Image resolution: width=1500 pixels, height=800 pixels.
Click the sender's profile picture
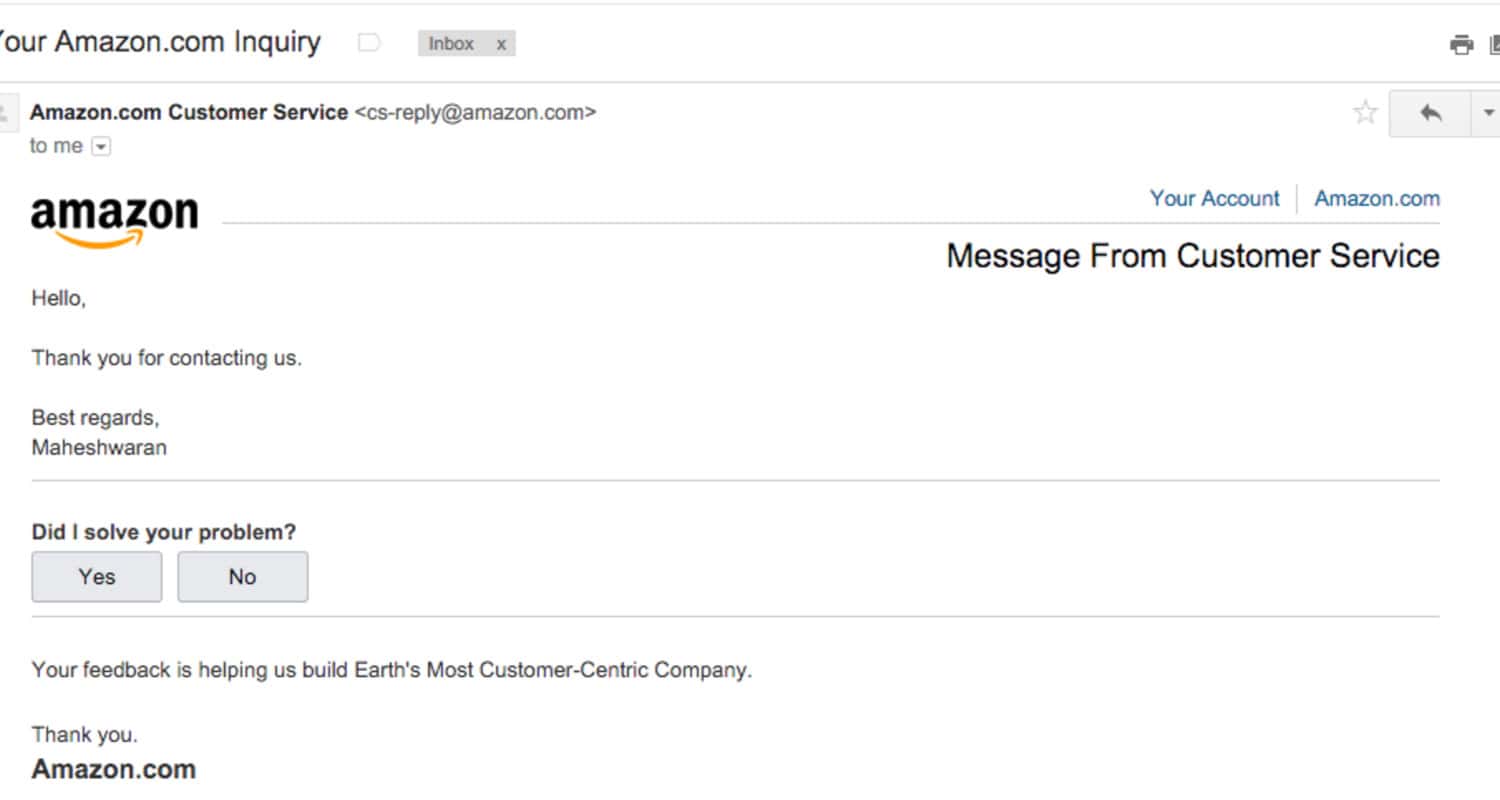pos(7,113)
